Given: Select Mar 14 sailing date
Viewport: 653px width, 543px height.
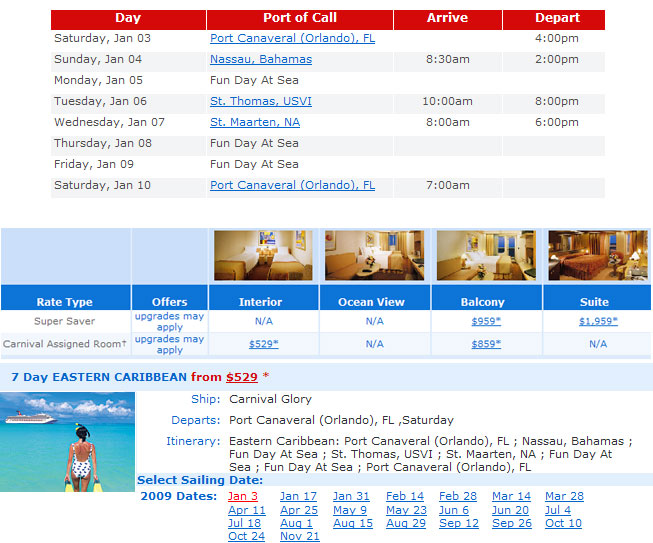Looking at the screenshot, I should point(511,496).
